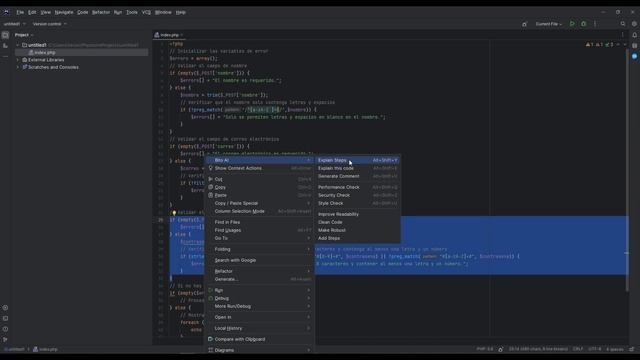Click the PhpStorm logo icon
Image resolution: width=640 pixels, height=360 pixels.
tap(6, 12)
